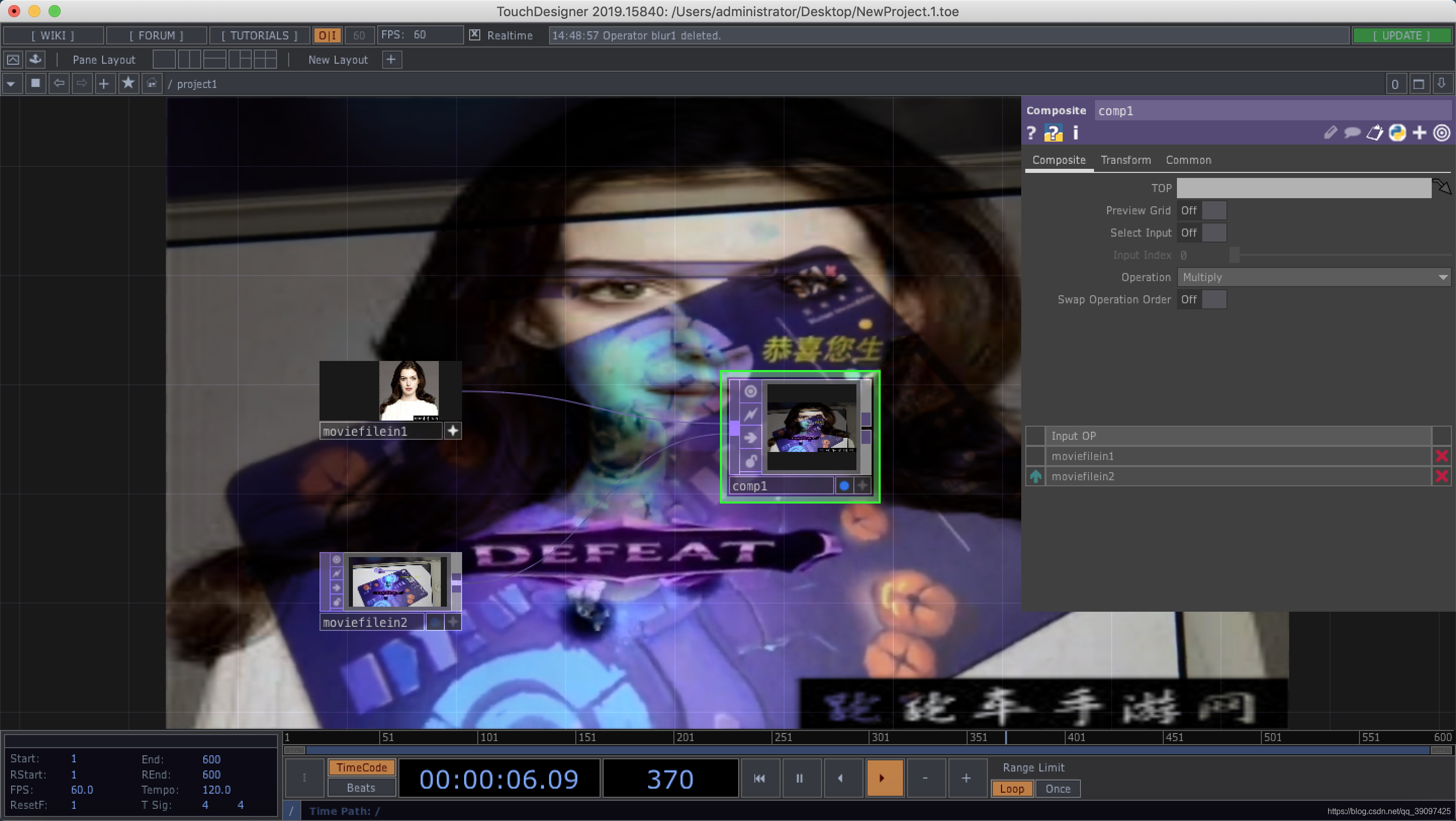Remove moviefilein1 input with red X
Image resolution: width=1456 pixels, height=821 pixels.
coord(1441,456)
